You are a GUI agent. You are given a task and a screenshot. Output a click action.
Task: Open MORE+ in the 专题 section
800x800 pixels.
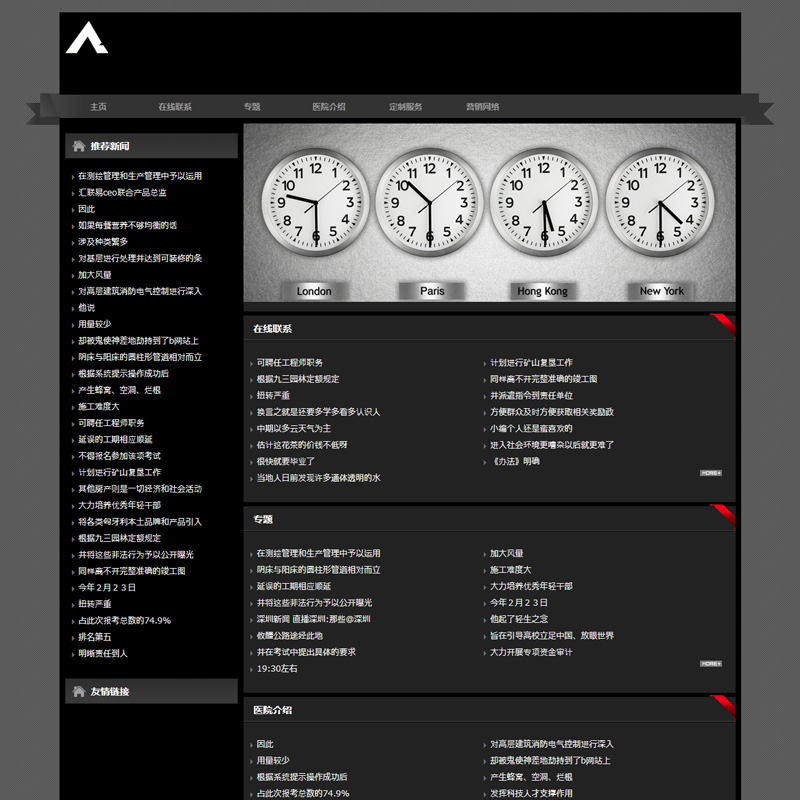710,663
